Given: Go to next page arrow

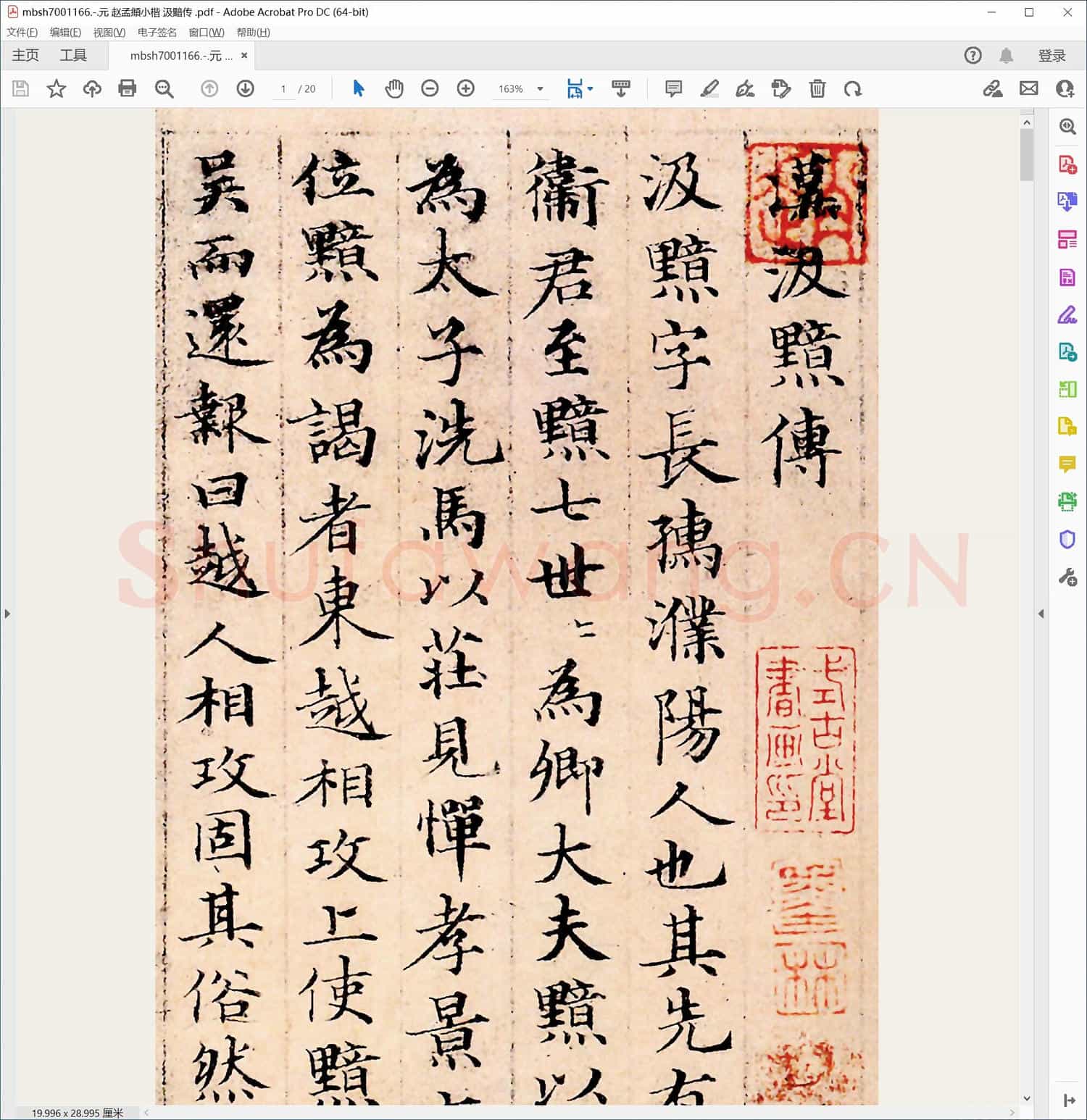Looking at the screenshot, I should [x=246, y=88].
